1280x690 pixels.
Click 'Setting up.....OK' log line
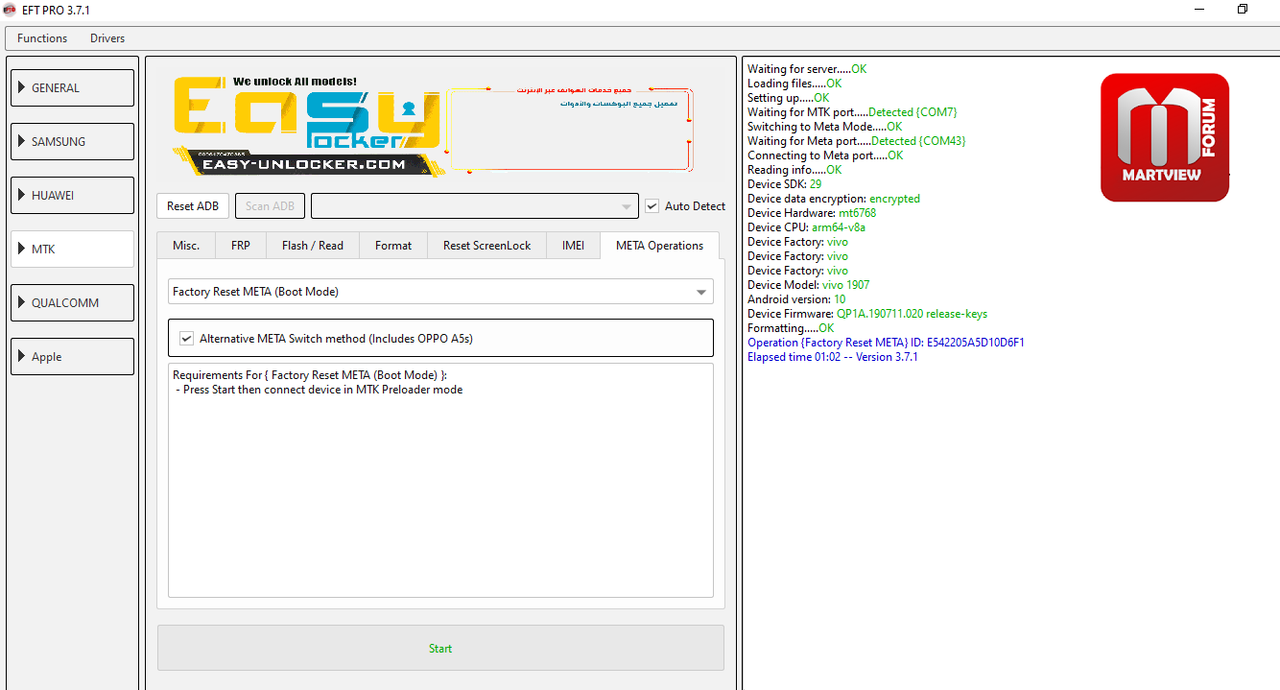click(x=788, y=98)
